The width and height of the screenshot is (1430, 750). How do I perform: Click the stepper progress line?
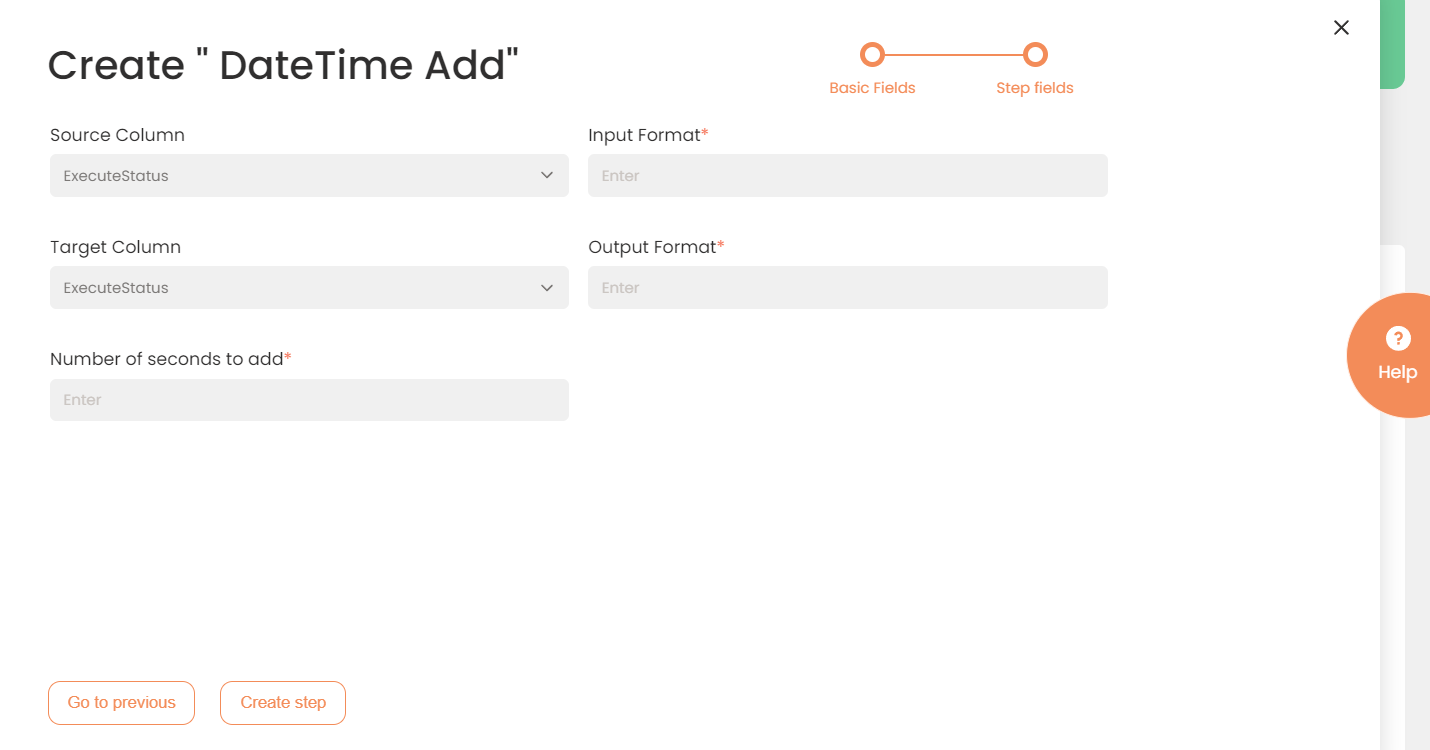pyautogui.click(x=954, y=54)
